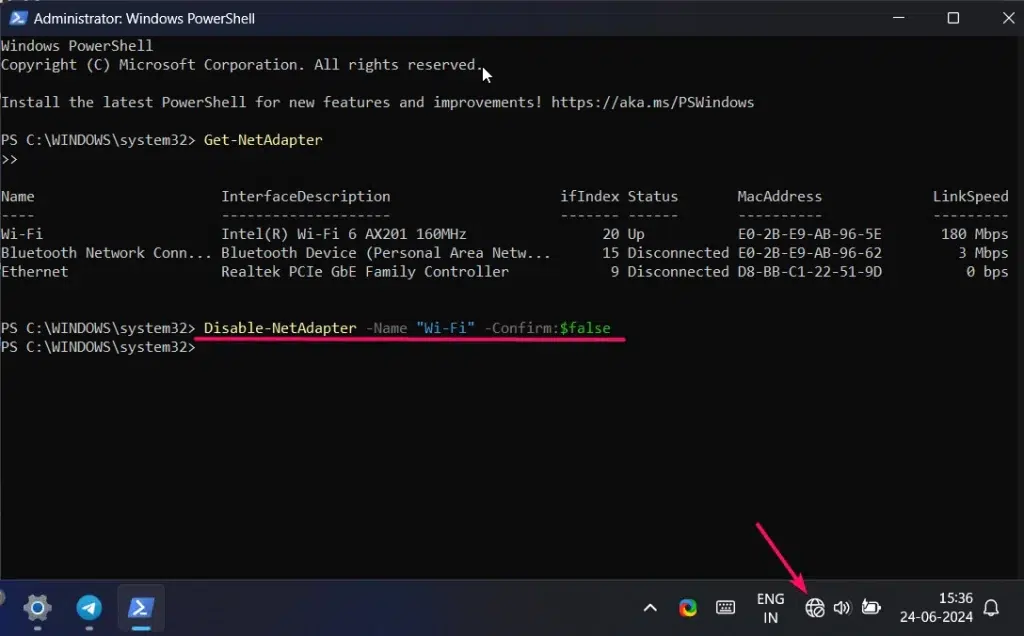Viewport: 1024px width, 636px height.
Task: Click the InterfaceDescription column header
Action: [306, 197]
